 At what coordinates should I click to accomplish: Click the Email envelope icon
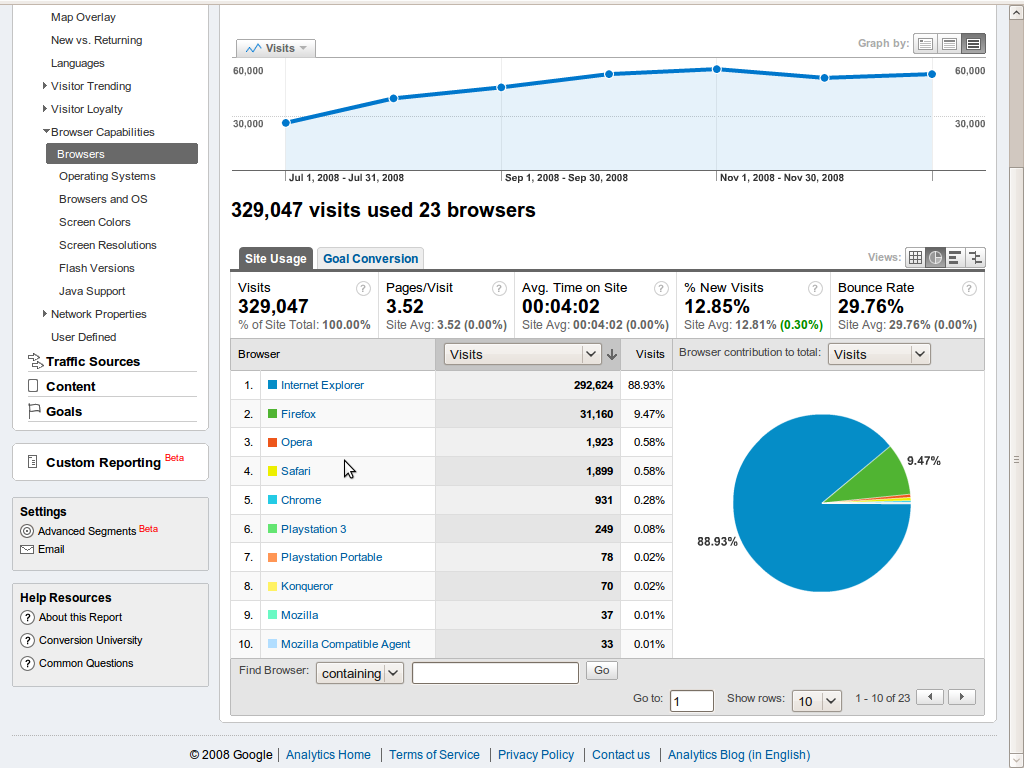click(27, 549)
